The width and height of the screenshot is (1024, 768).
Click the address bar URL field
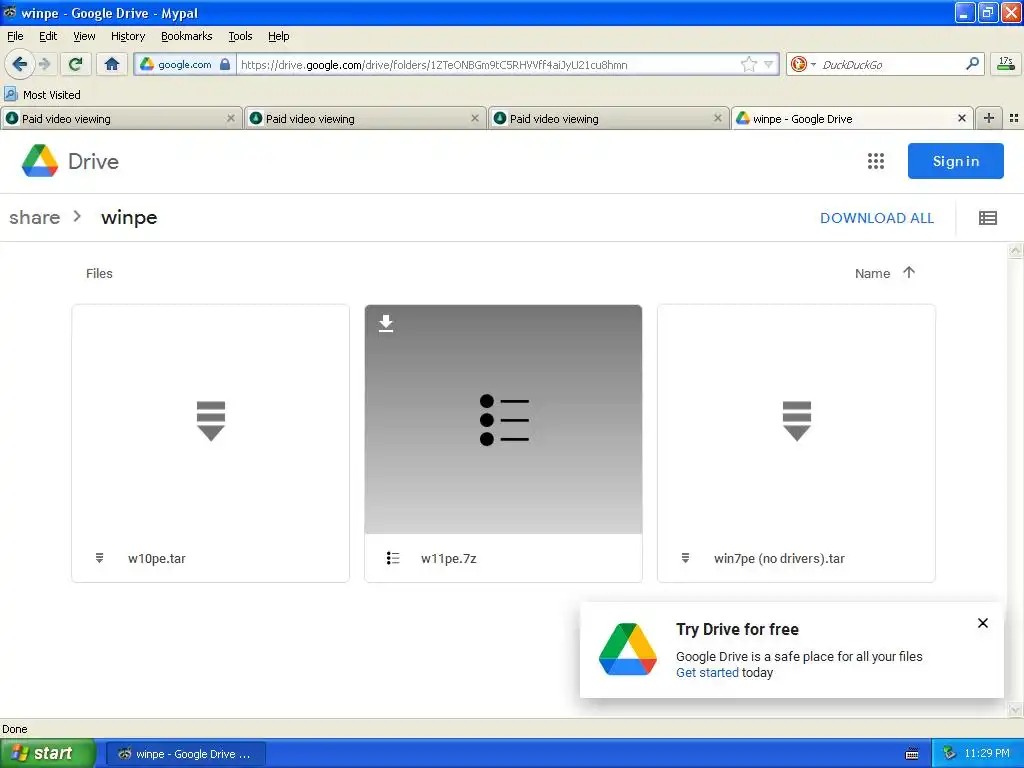[x=488, y=65]
